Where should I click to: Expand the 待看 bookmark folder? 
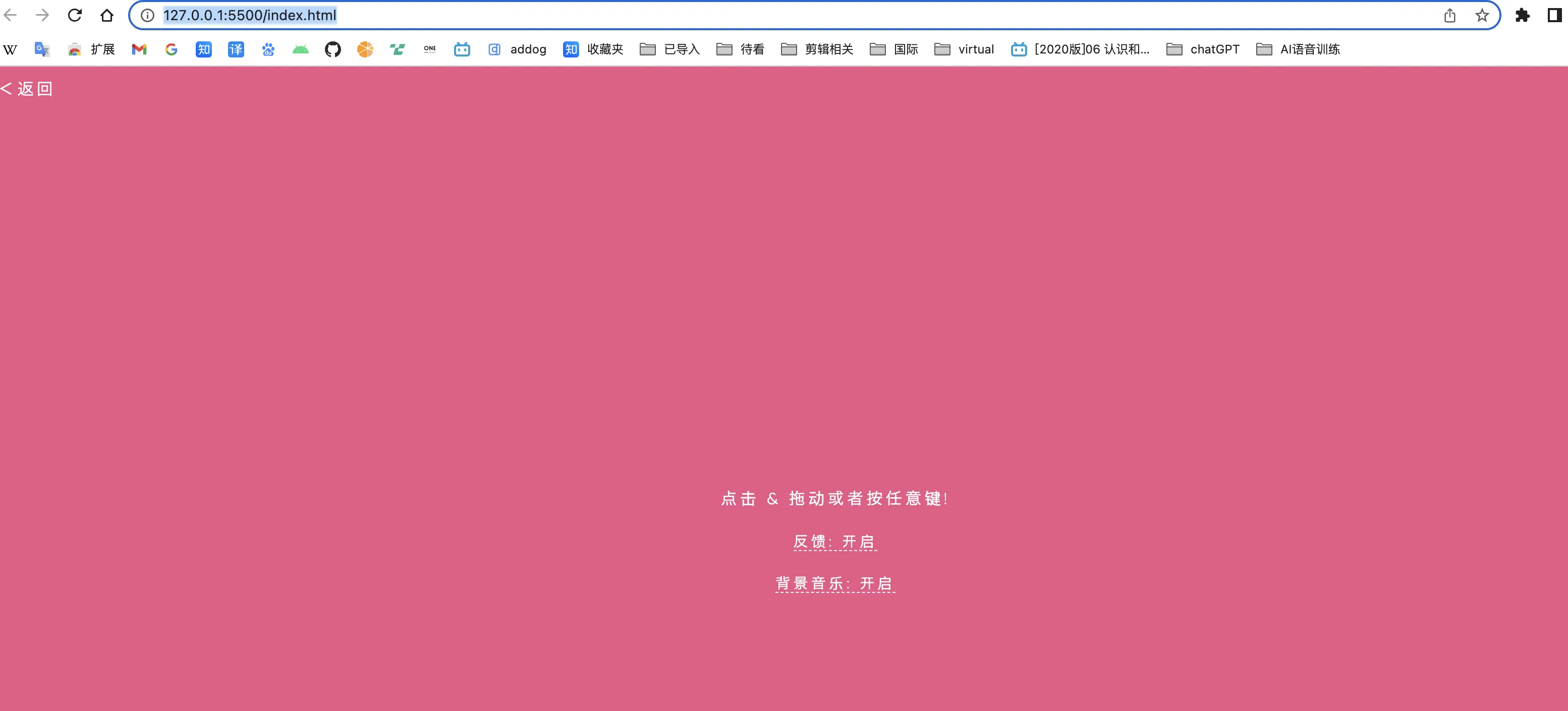coord(740,49)
